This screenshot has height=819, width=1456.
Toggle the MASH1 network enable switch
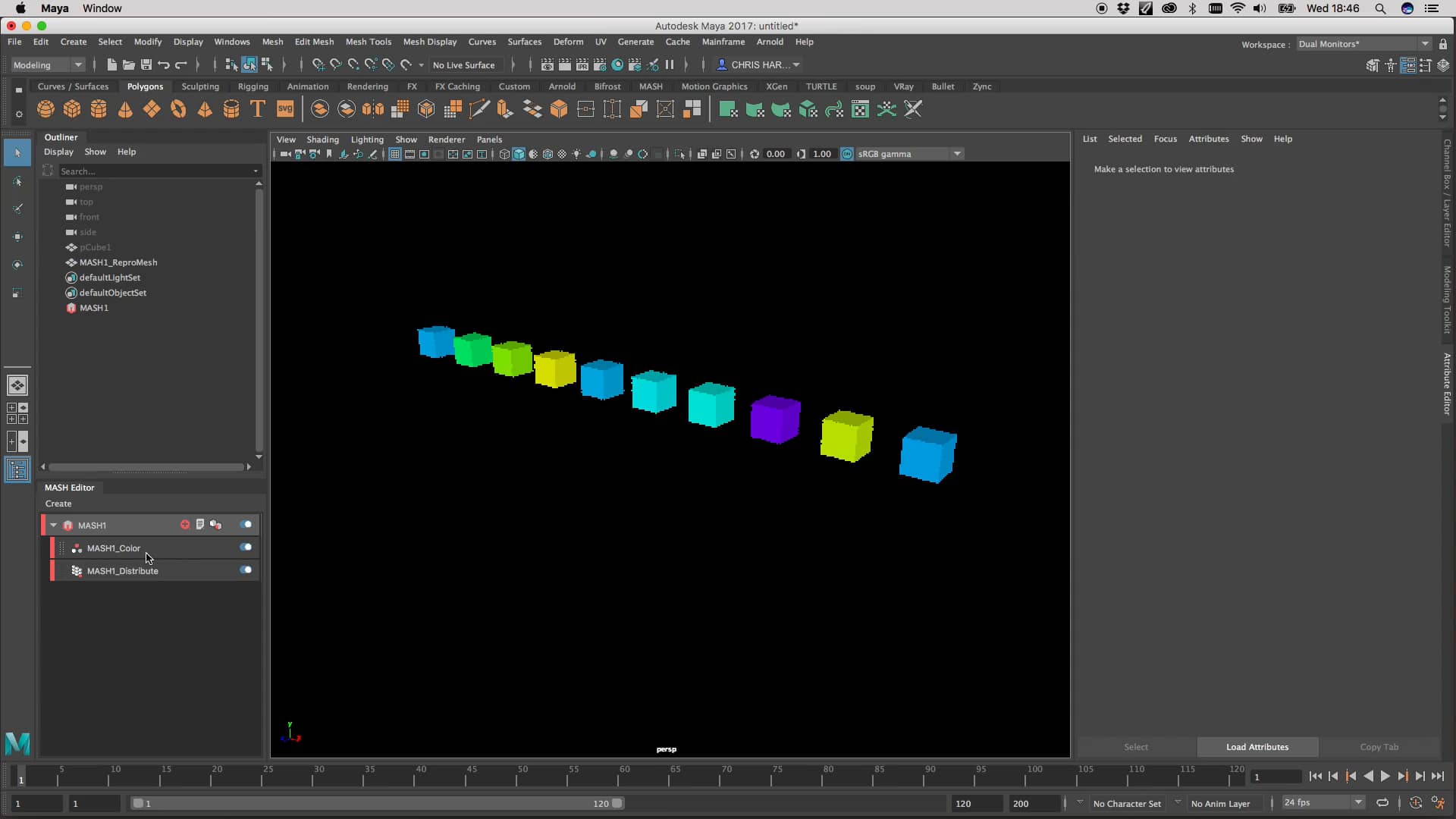click(246, 525)
